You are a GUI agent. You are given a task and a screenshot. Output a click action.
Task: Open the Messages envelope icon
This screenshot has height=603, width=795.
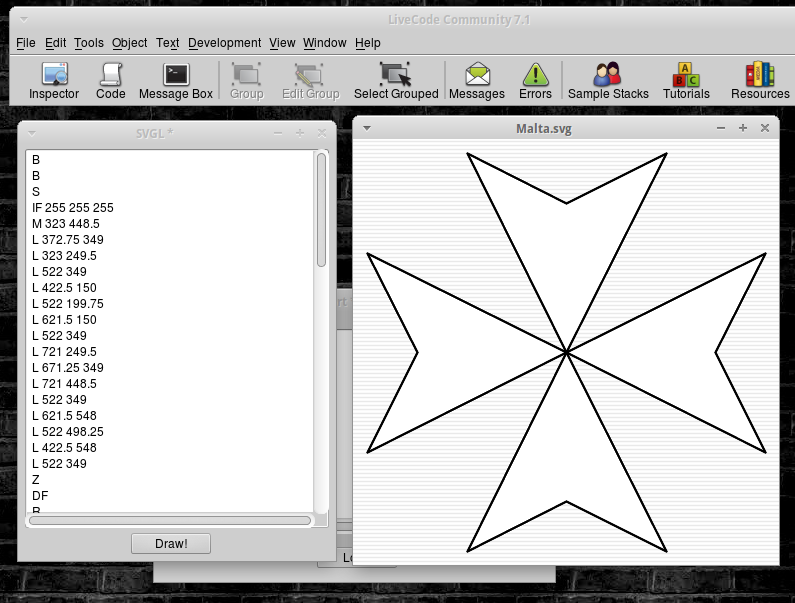tap(477, 80)
